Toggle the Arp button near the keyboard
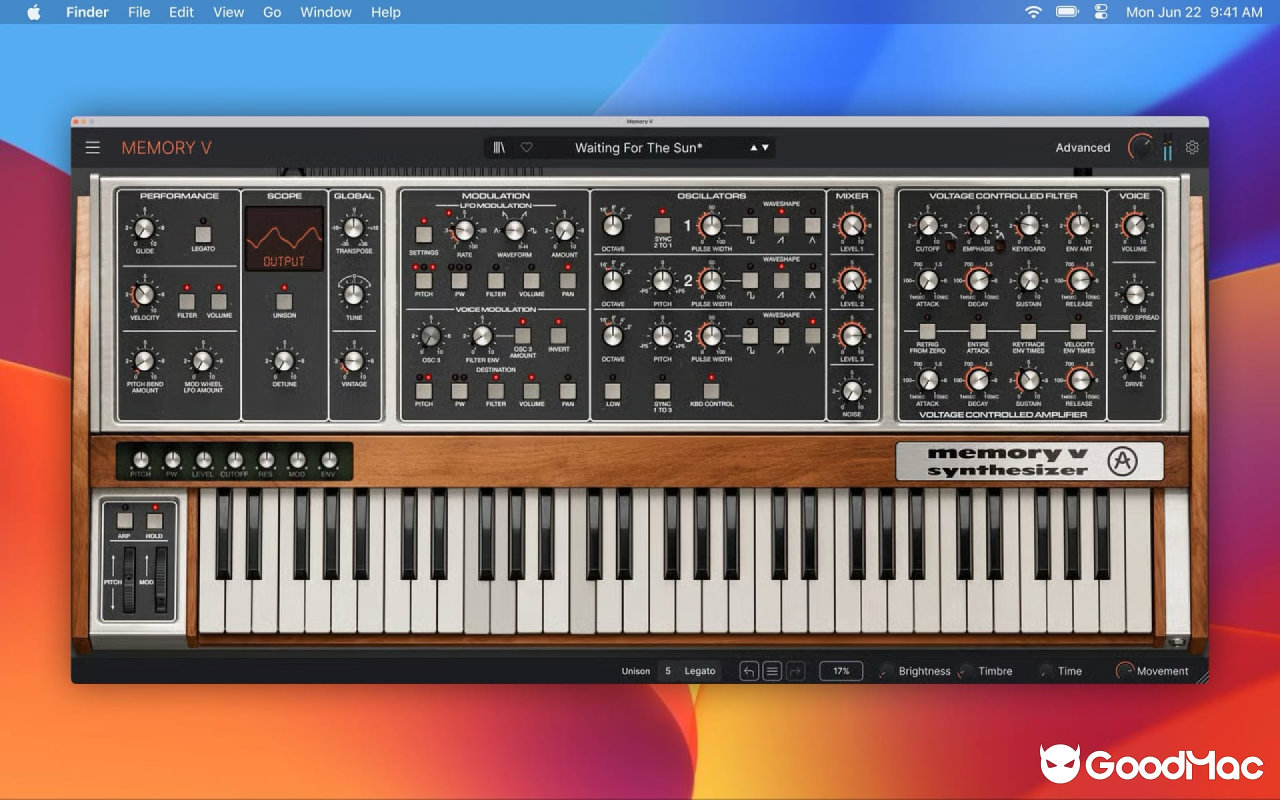The height and width of the screenshot is (800, 1280). pyautogui.click(x=124, y=520)
